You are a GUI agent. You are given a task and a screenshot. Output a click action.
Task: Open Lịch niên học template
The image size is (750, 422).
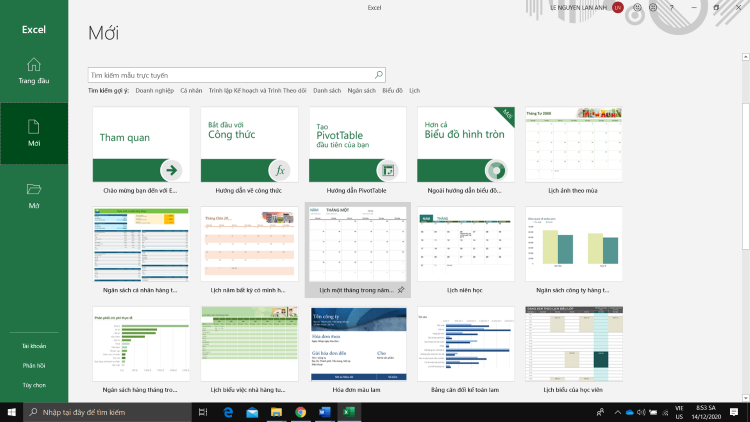tap(466, 244)
